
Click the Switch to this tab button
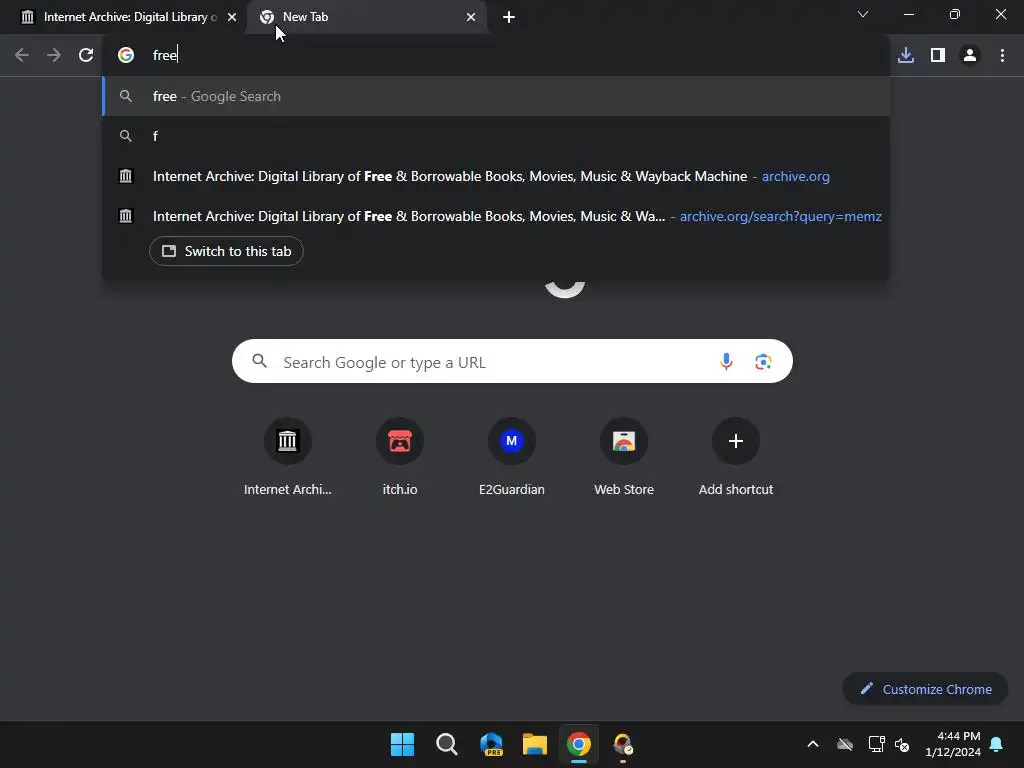pos(226,251)
